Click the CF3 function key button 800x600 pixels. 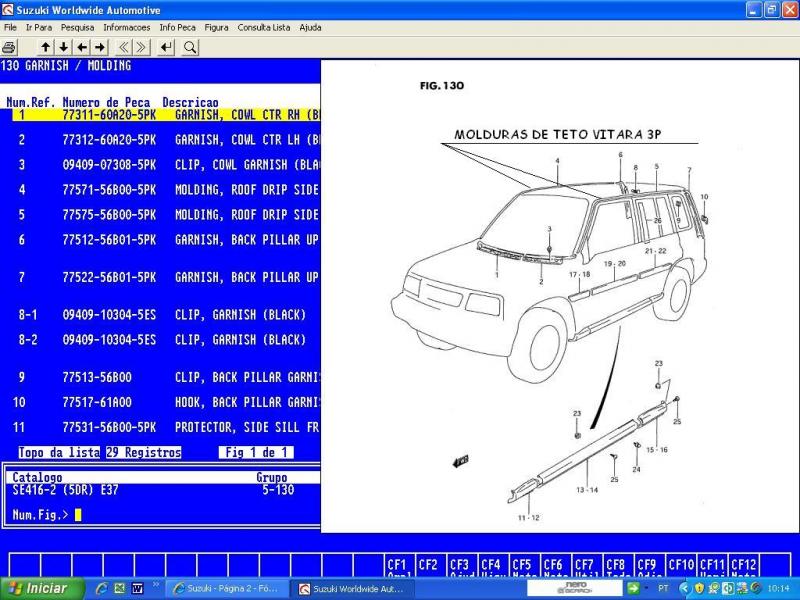point(461,566)
